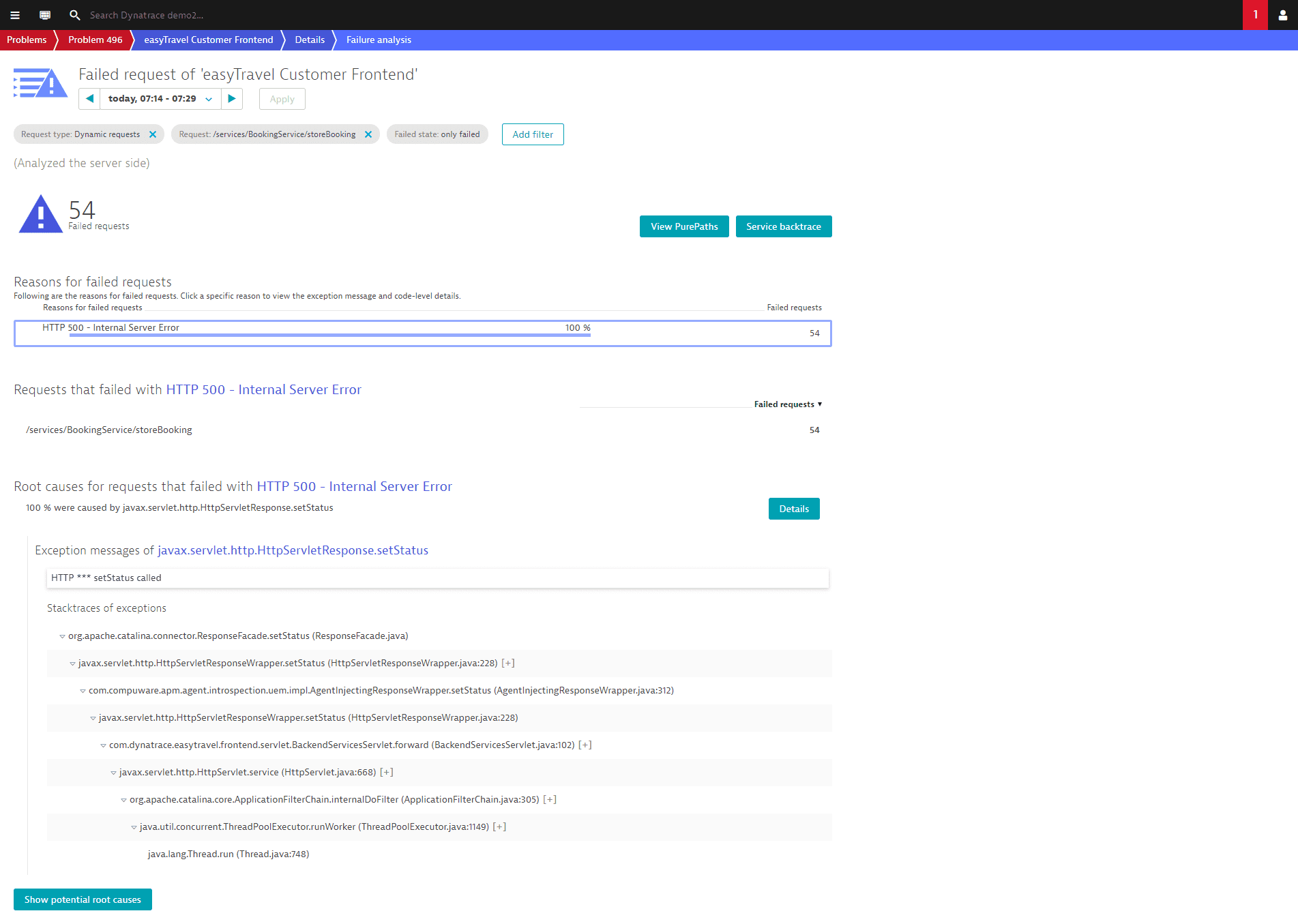Click java.lang.Thread.run stack frame
The height and width of the screenshot is (924, 1298).
coord(228,854)
